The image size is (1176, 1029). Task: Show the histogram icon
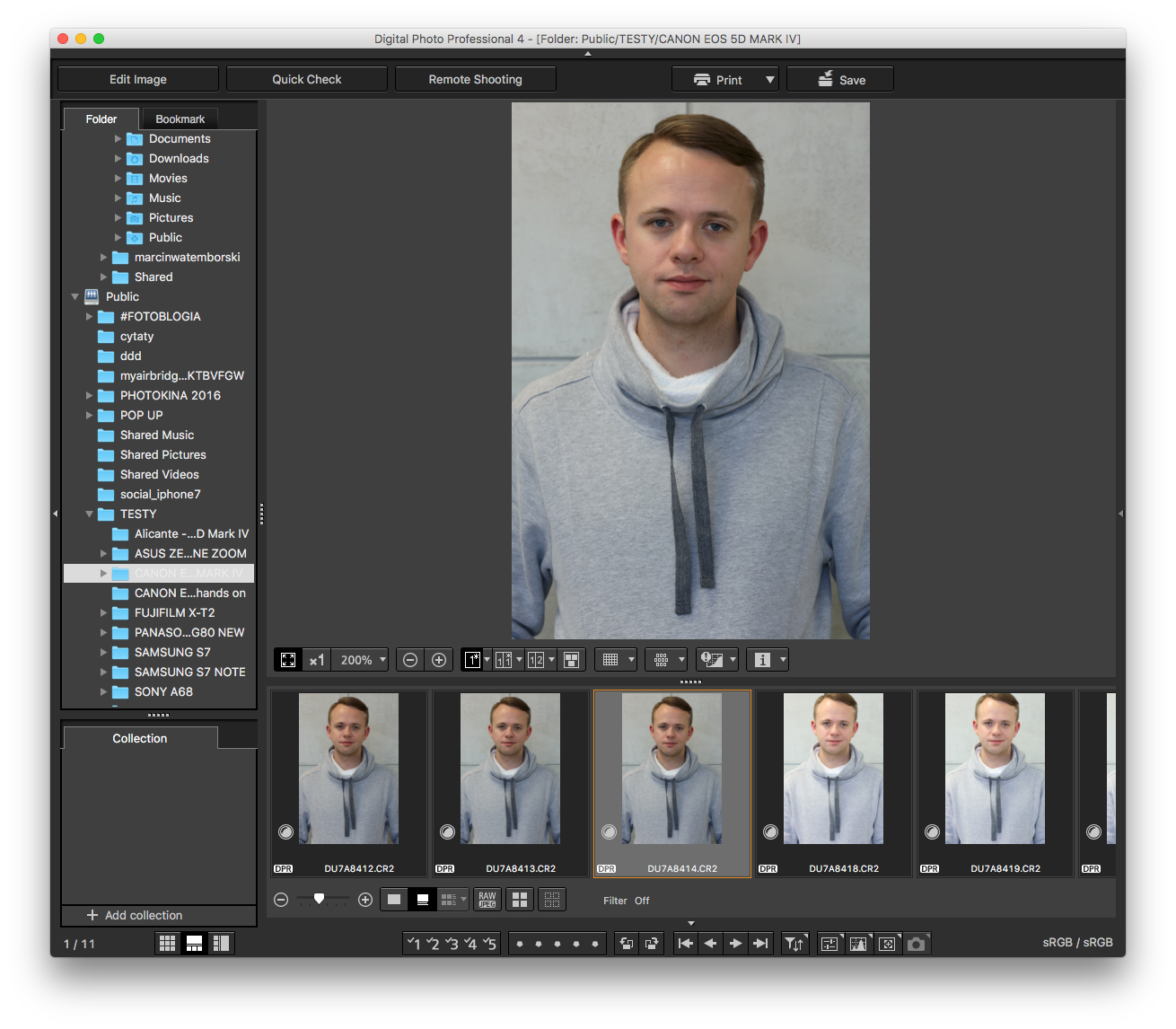point(858,944)
